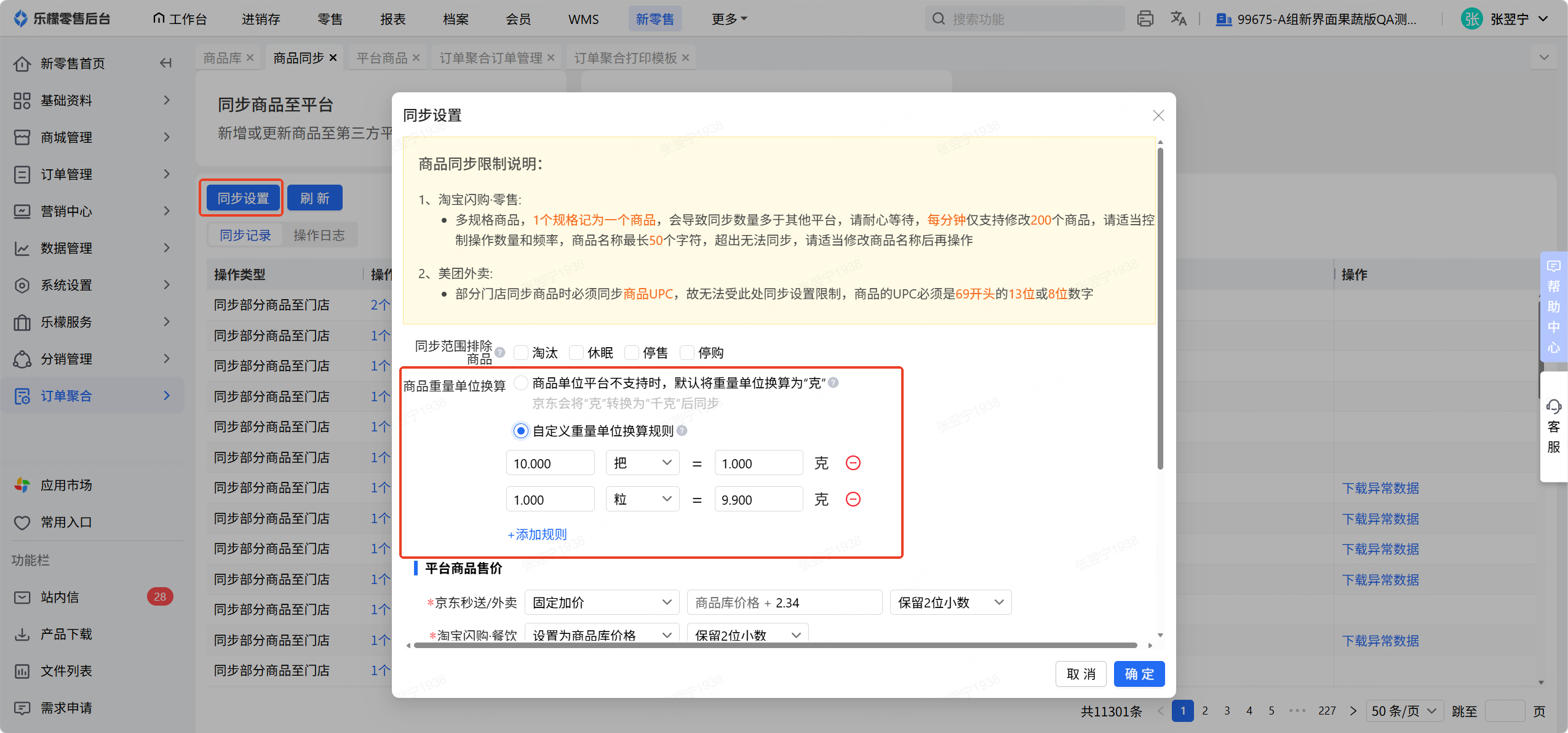This screenshot has width=1568, height=733.
Task: Check the 停购 exclusion checkbox
Action: pyautogui.click(x=687, y=353)
